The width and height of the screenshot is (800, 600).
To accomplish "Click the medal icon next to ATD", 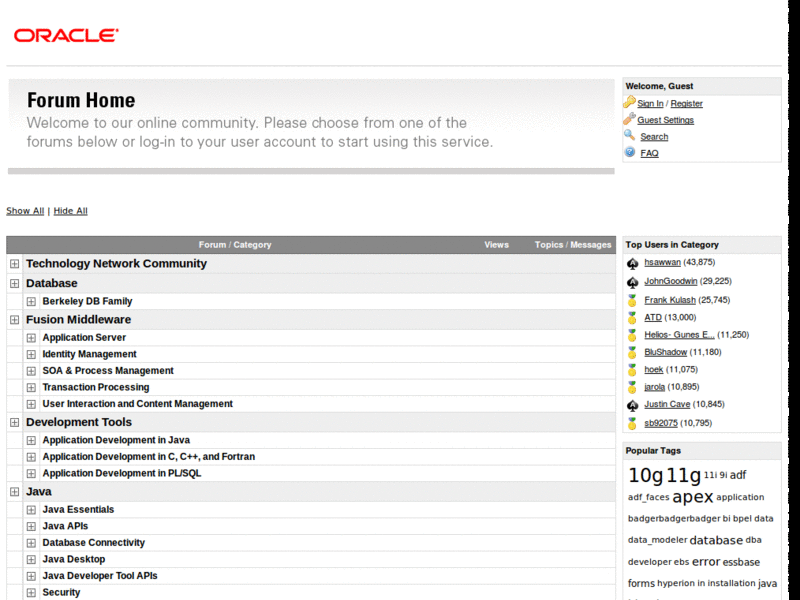I will pyautogui.click(x=633, y=318).
